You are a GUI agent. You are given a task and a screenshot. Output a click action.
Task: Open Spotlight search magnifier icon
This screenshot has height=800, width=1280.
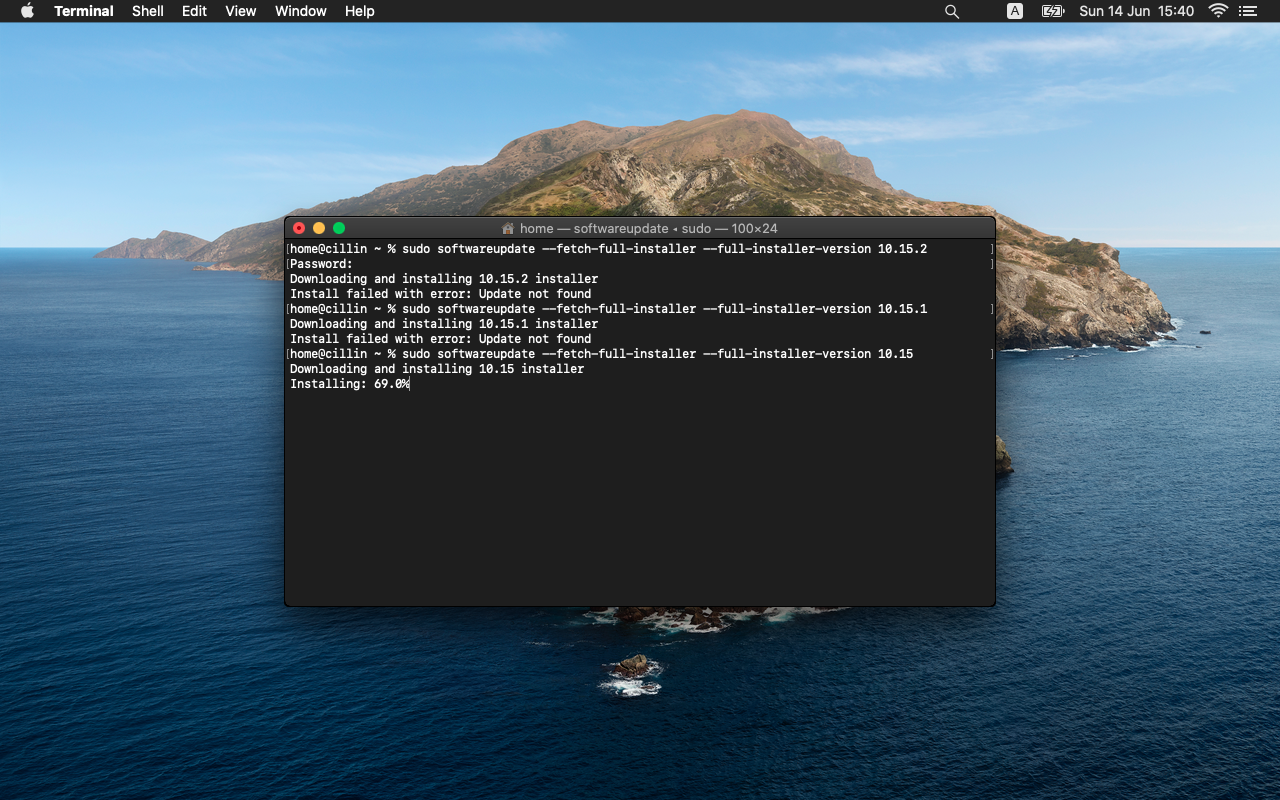952,11
